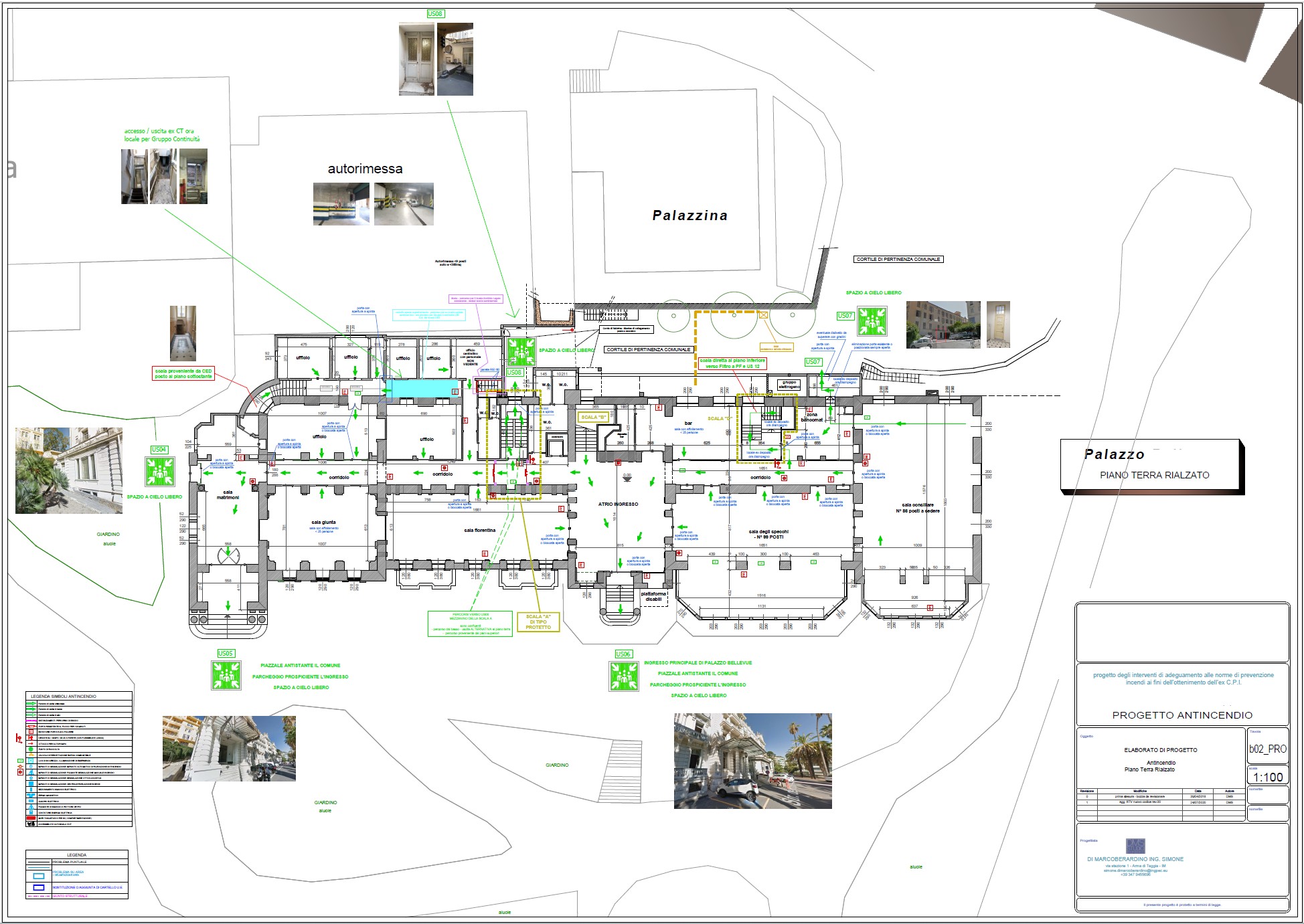The width and height of the screenshot is (1304, 924).
Task: Select the green punto di raccolta circle in legend
Action: click(x=31, y=749)
